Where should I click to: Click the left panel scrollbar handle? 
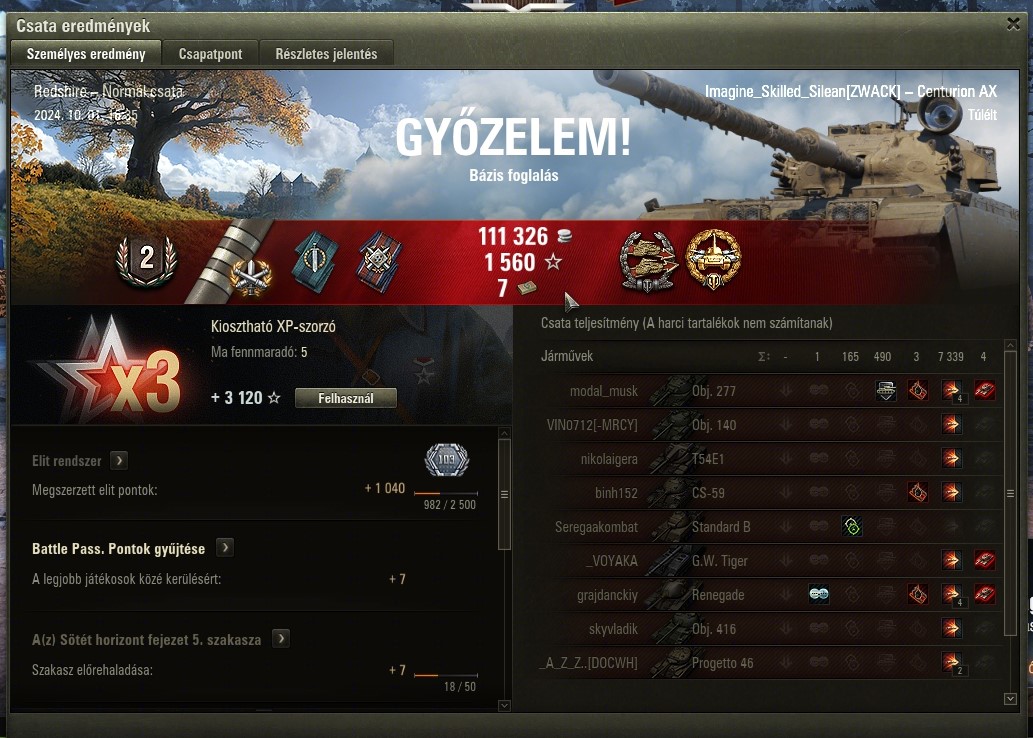(505, 494)
